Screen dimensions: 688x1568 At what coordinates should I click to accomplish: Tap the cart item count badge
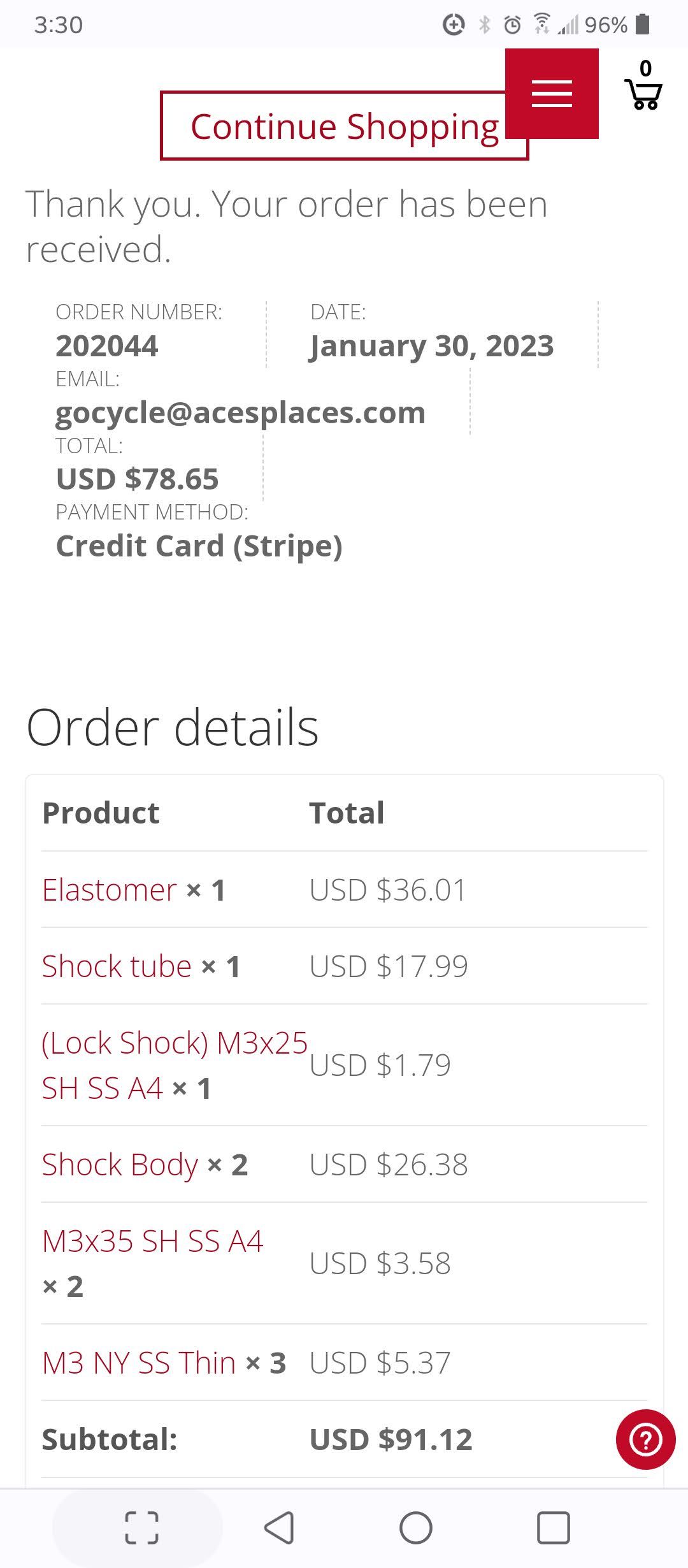click(645, 68)
